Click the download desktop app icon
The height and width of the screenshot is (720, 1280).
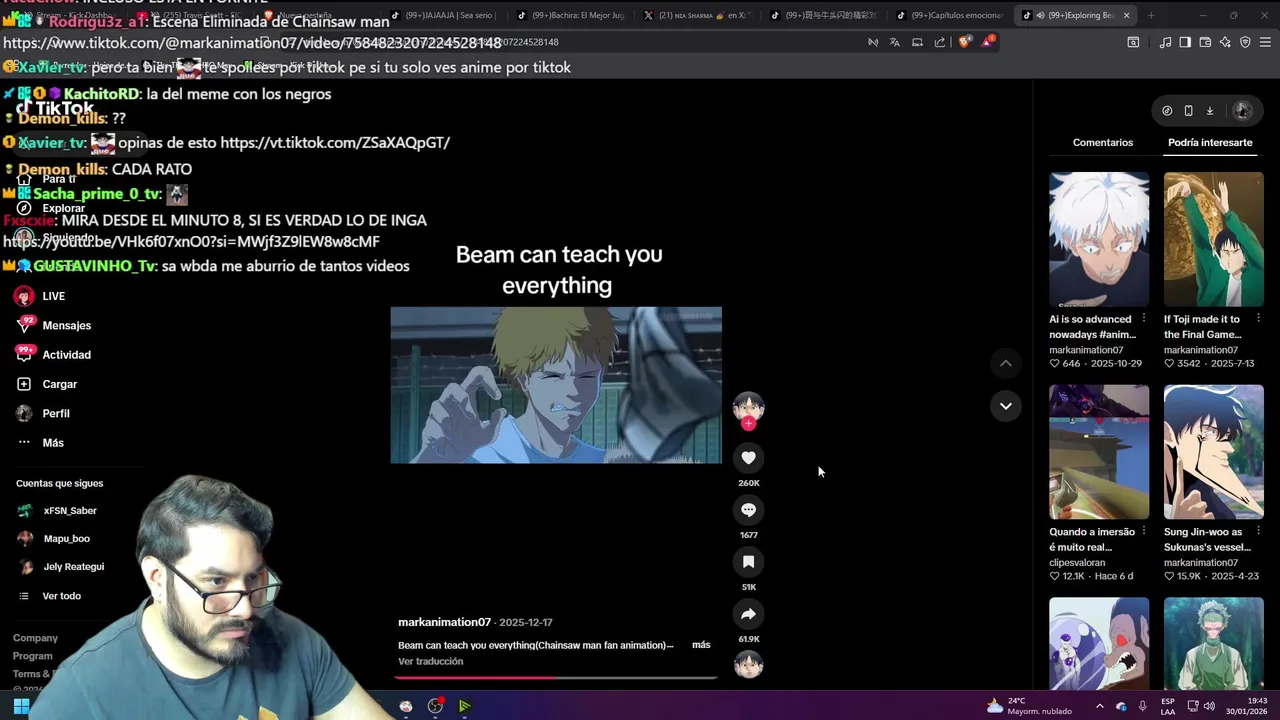coord(1209,111)
